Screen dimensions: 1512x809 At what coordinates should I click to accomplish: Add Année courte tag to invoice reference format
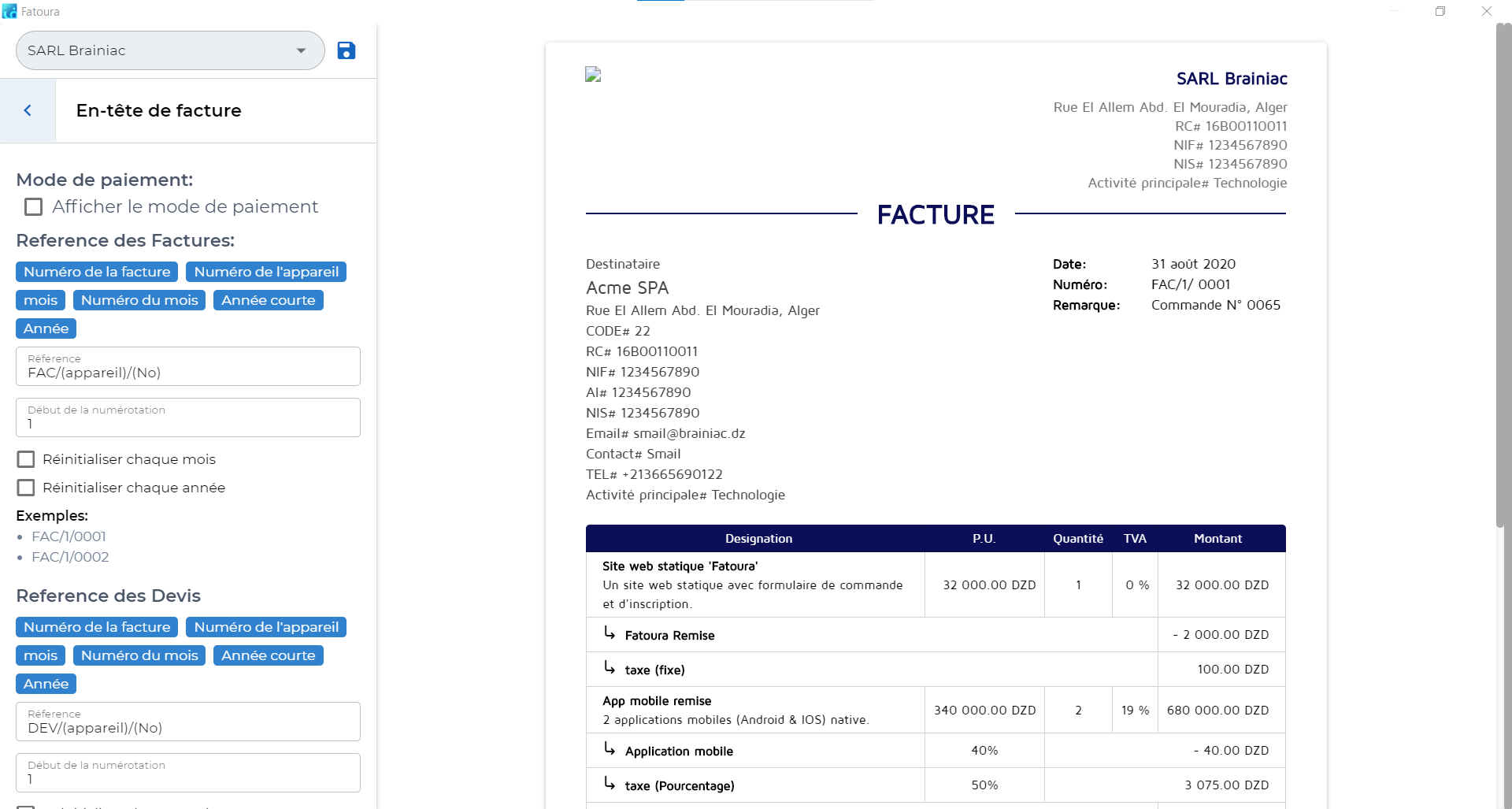coord(268,300)
